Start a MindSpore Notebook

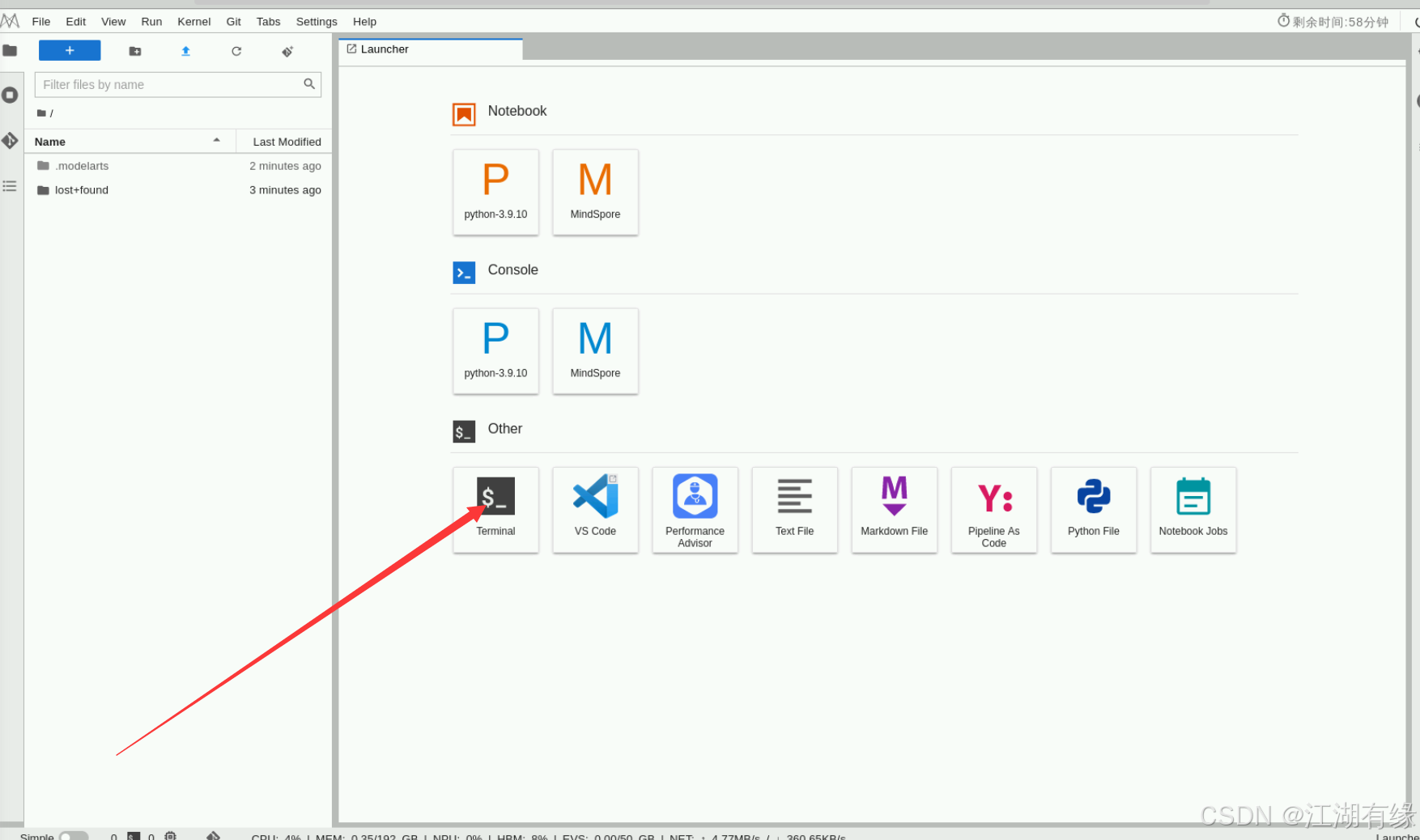point(595,192)
